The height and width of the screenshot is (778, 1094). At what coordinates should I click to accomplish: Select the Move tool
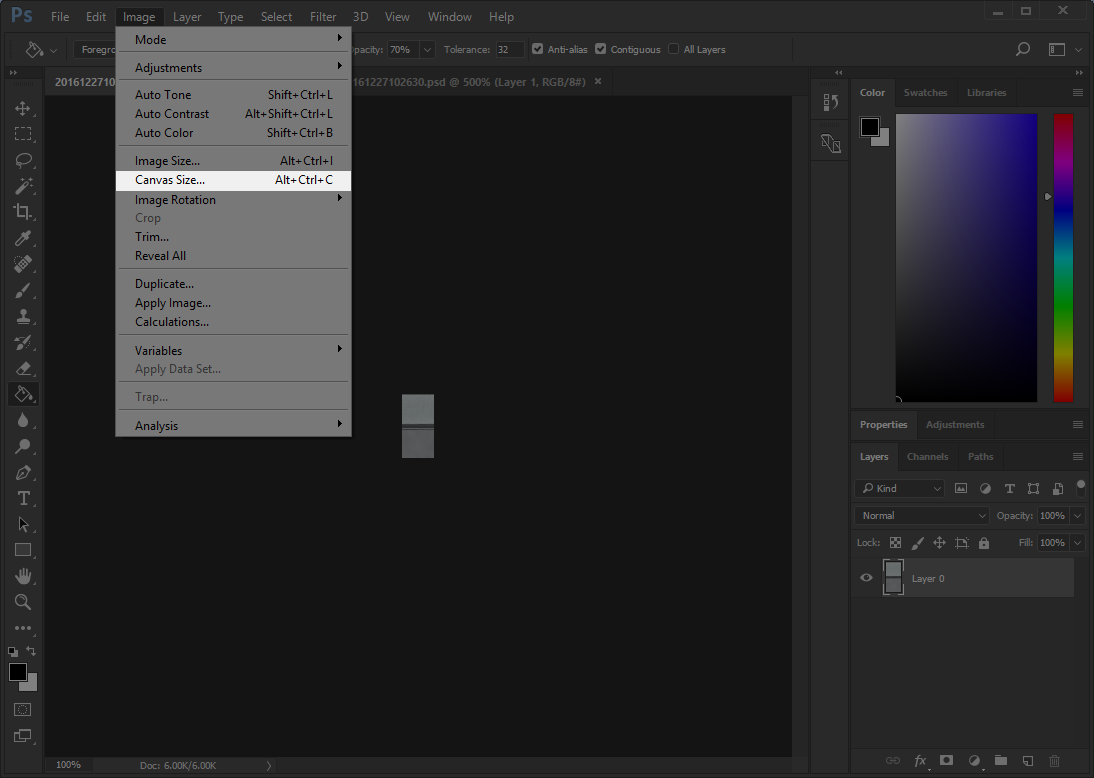coord(23,108)
